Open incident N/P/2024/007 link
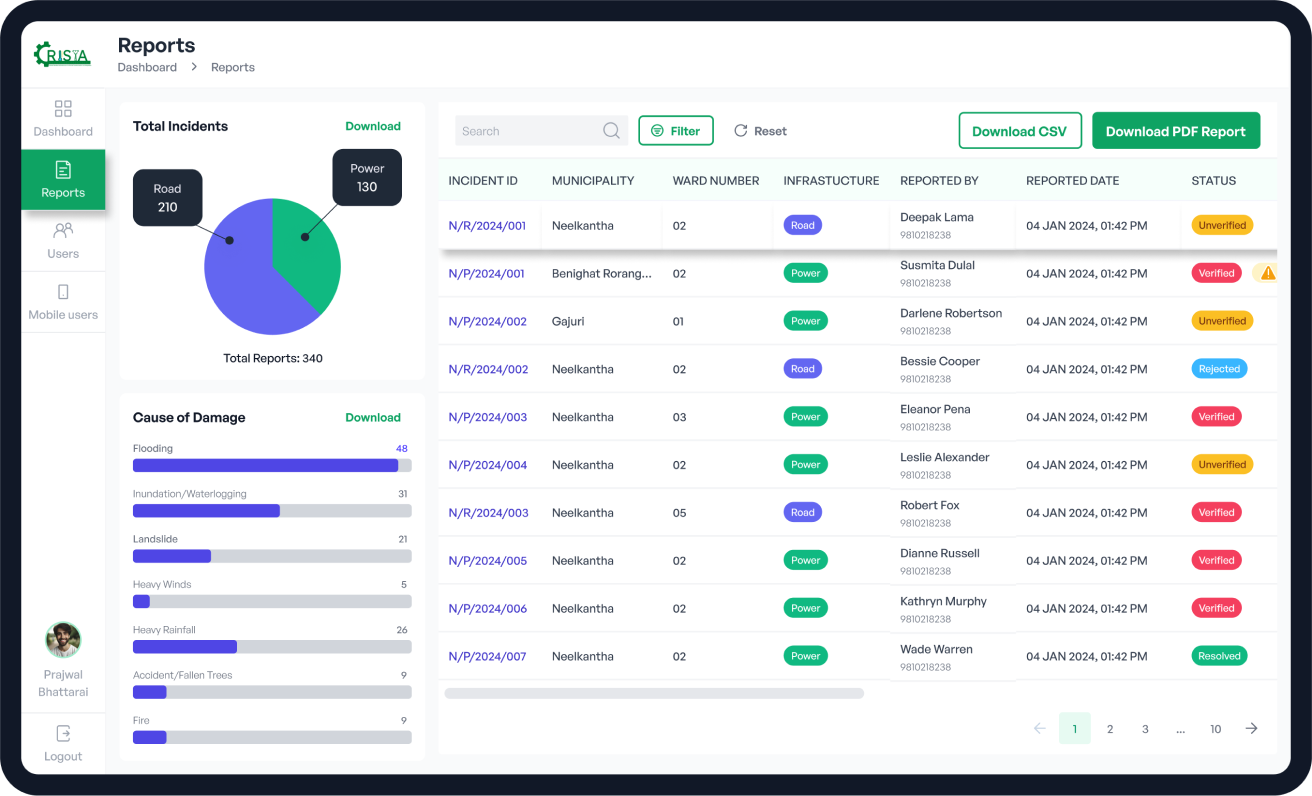This screenshot has width=1312, height=796. (487, 656)
